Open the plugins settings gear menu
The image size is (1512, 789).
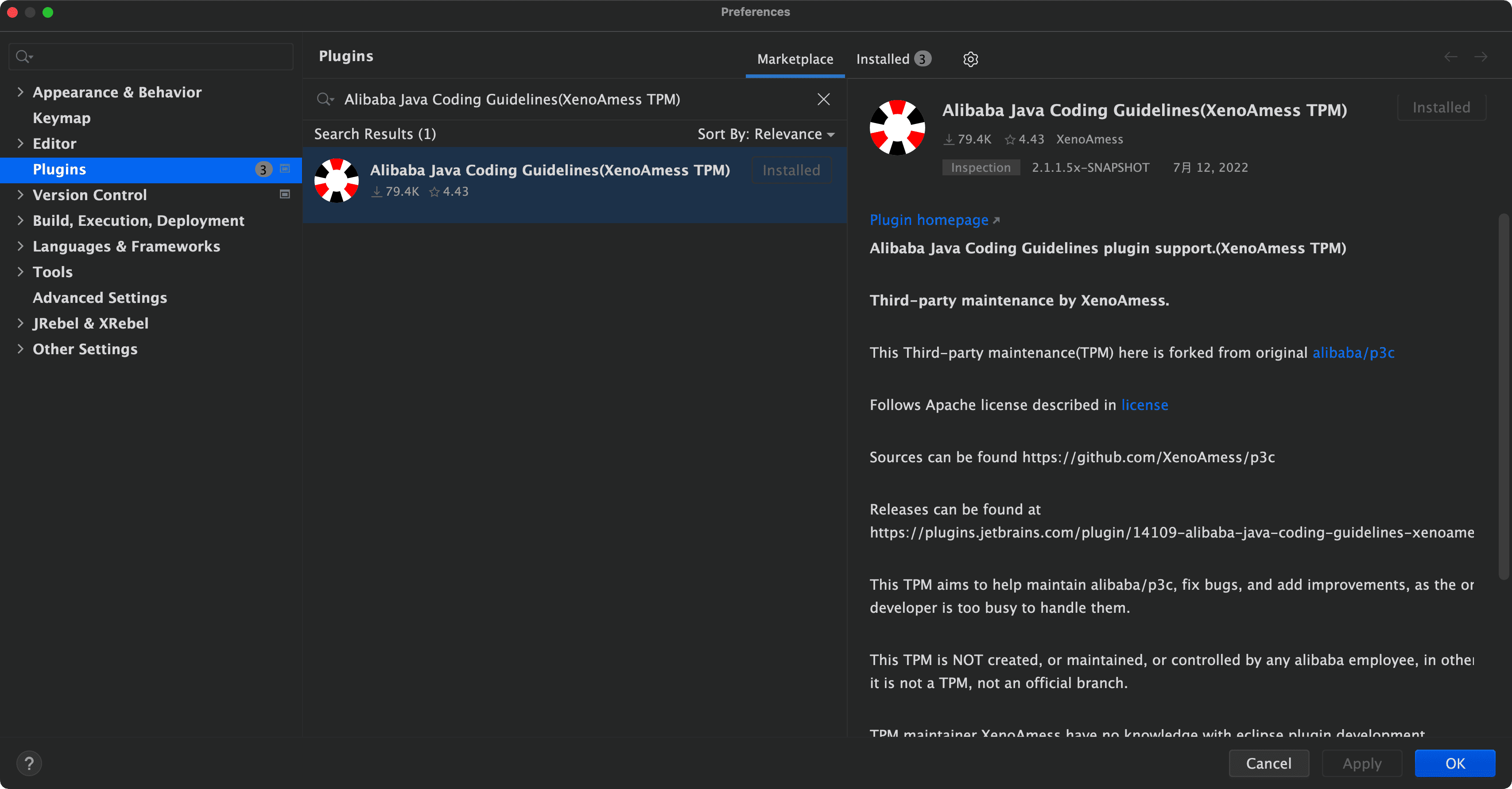pos(970,59)
